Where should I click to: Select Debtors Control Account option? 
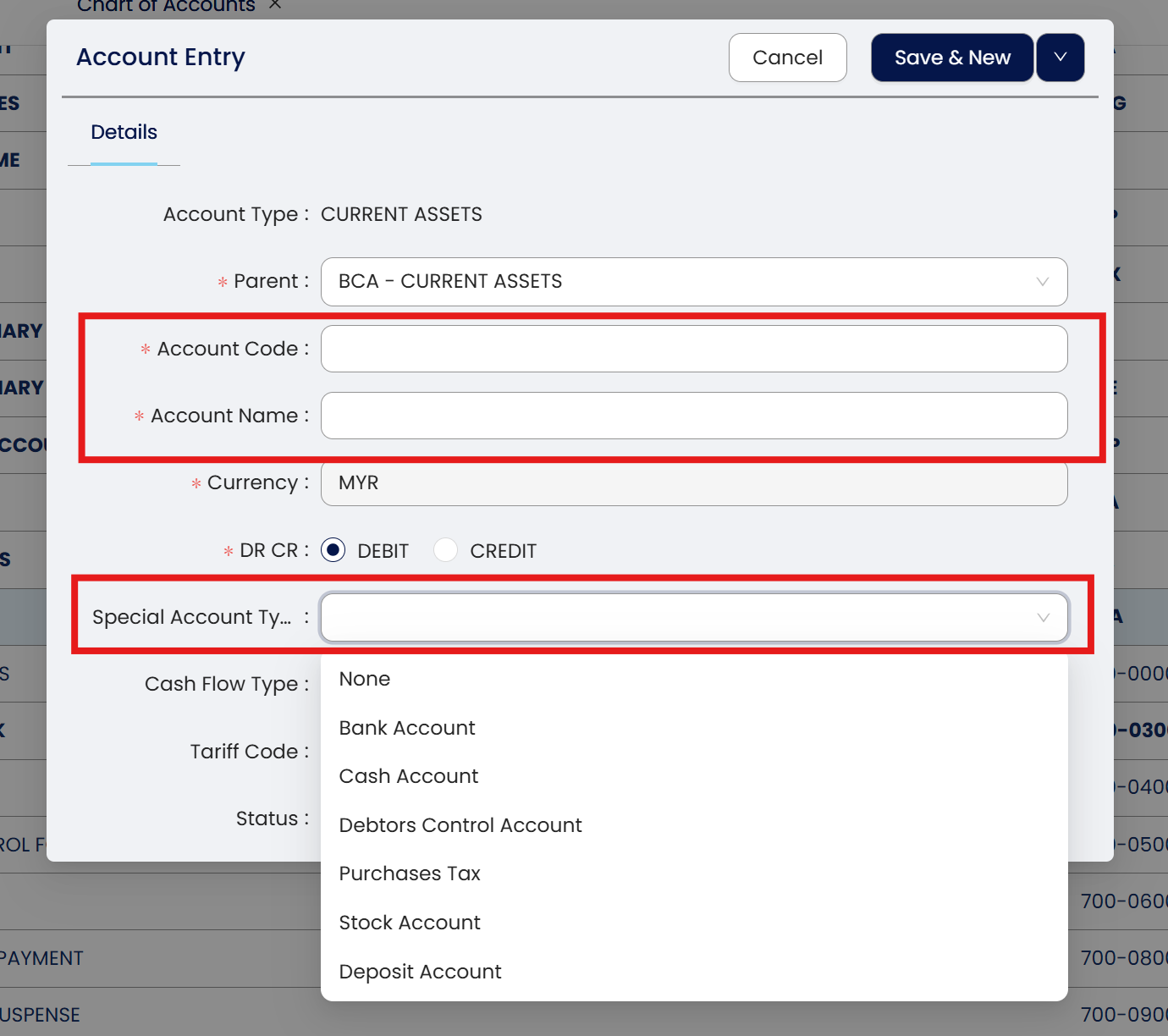click(460, 825)
